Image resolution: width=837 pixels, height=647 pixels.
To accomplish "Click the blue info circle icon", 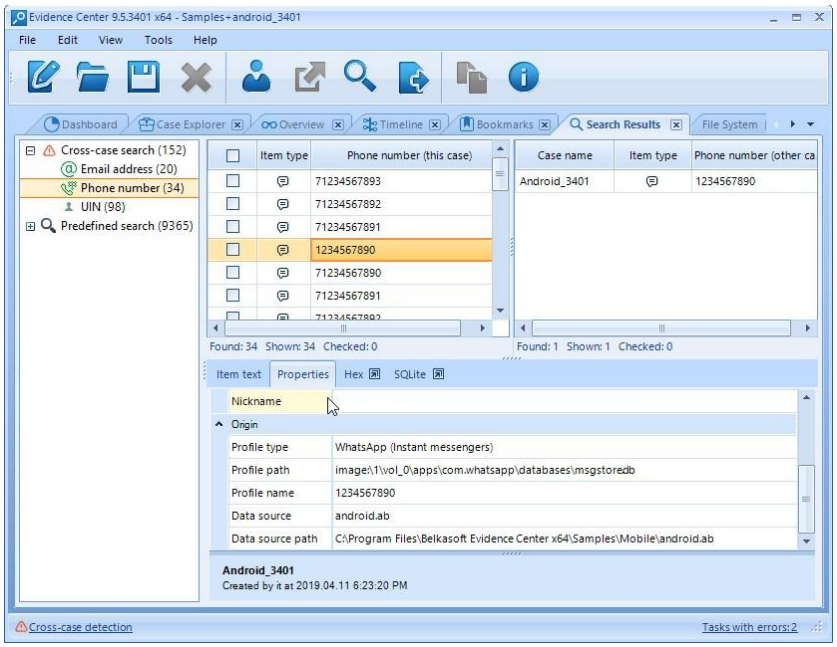I will click(523, 77).
